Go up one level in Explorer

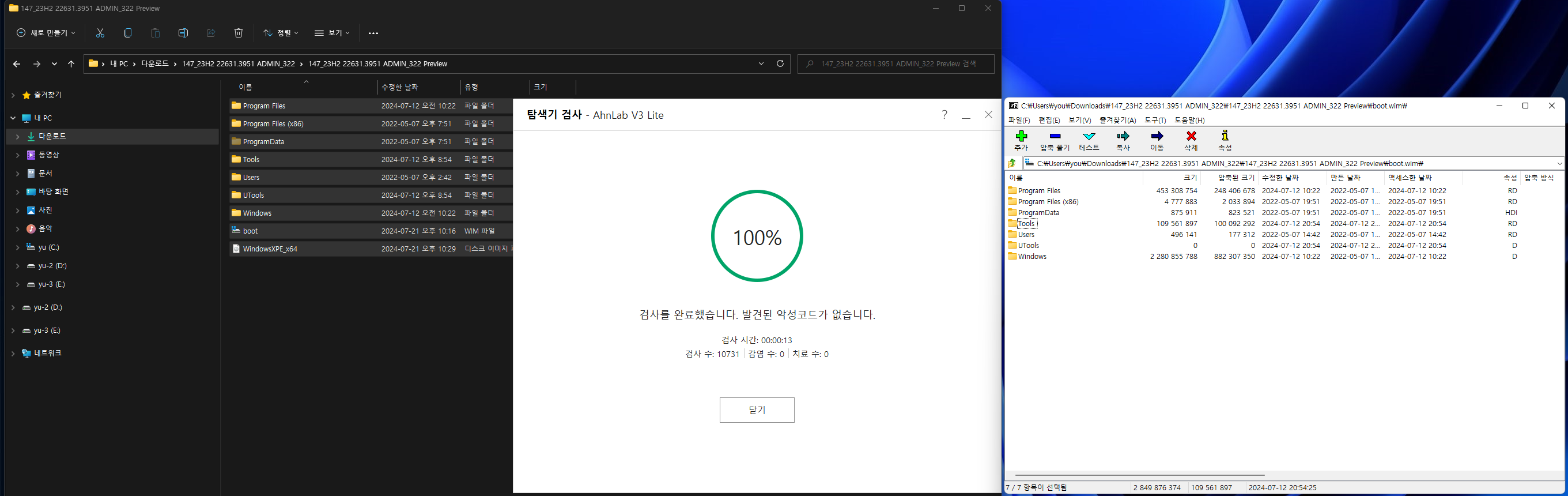pos(71,64)
